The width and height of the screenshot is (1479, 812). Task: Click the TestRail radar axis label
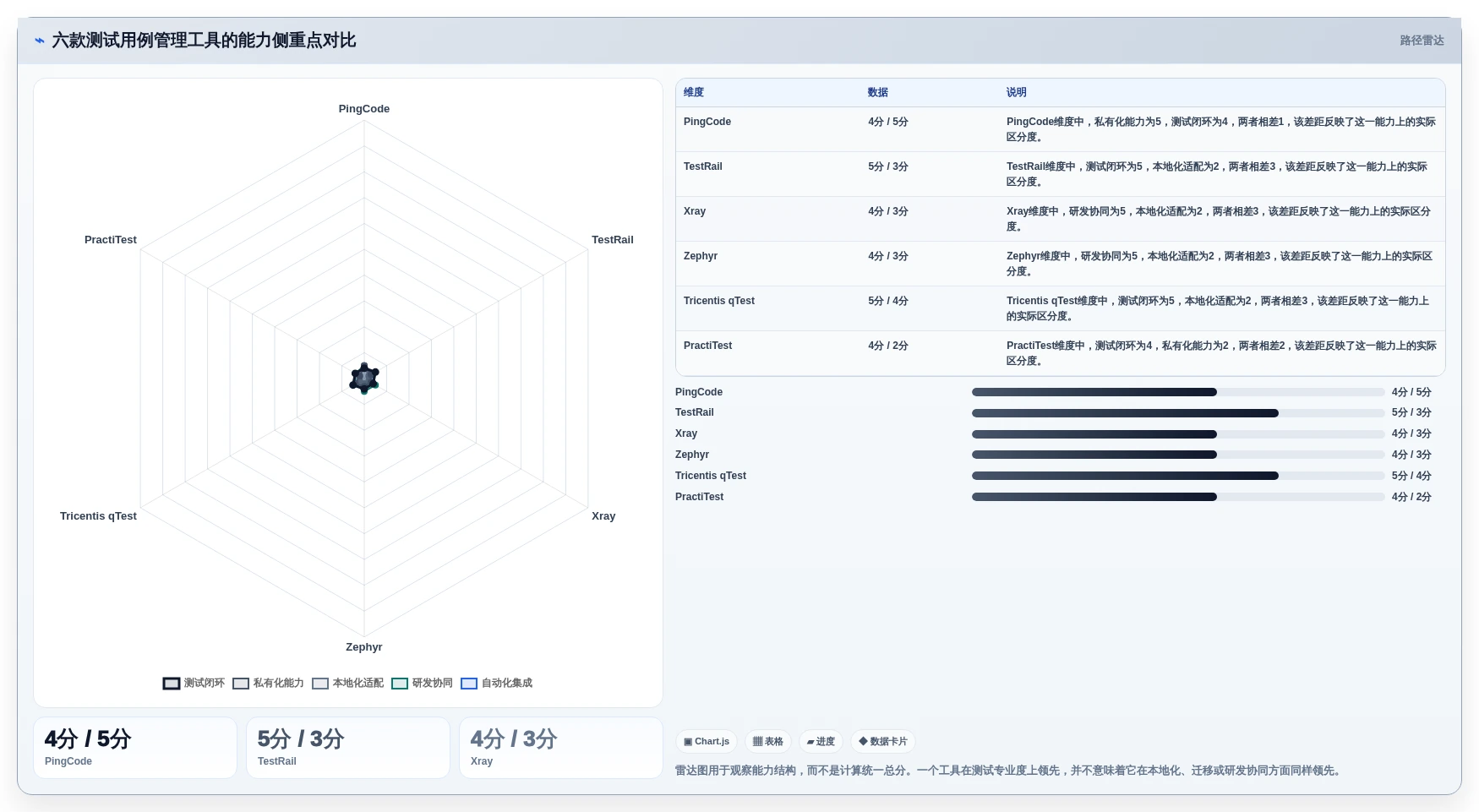[613, 240]
